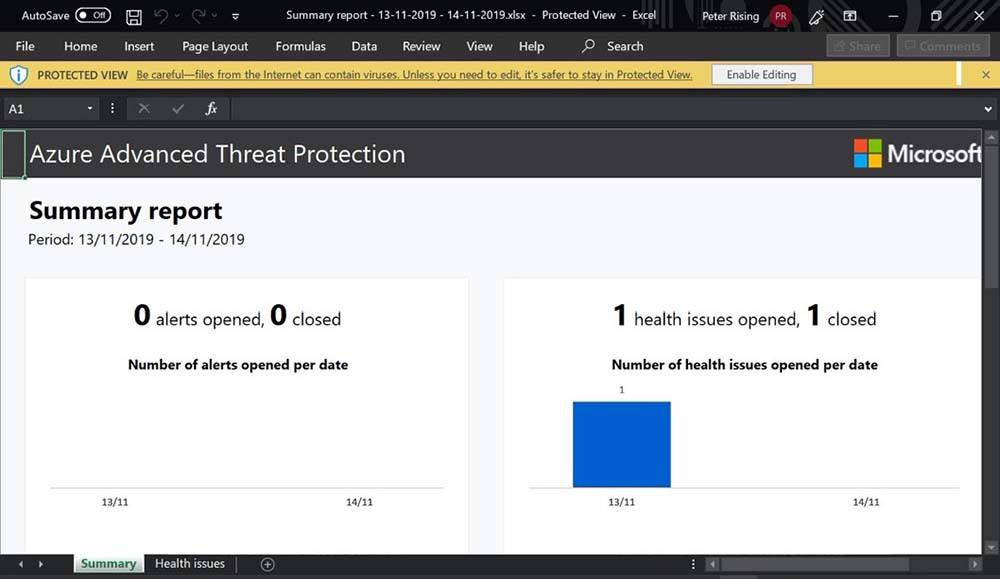Click the blue 13/11 health issues bar
The height and width of the screenshot is (579, 1000).
pyautogui.click(x=622, y=444)
